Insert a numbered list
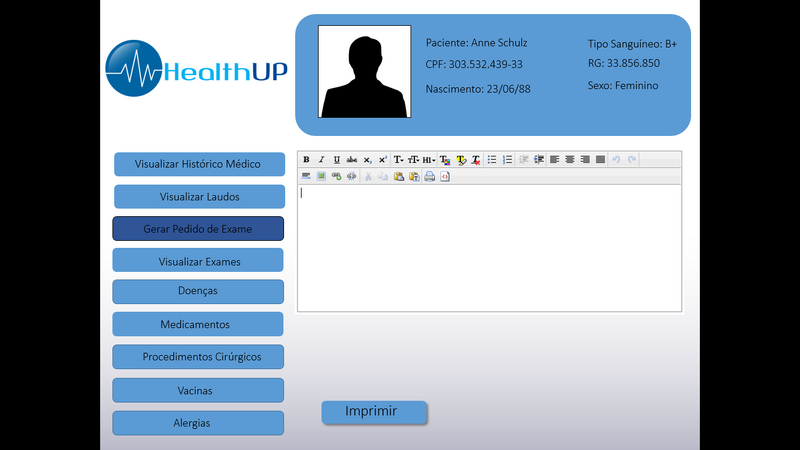 [507, 160]
